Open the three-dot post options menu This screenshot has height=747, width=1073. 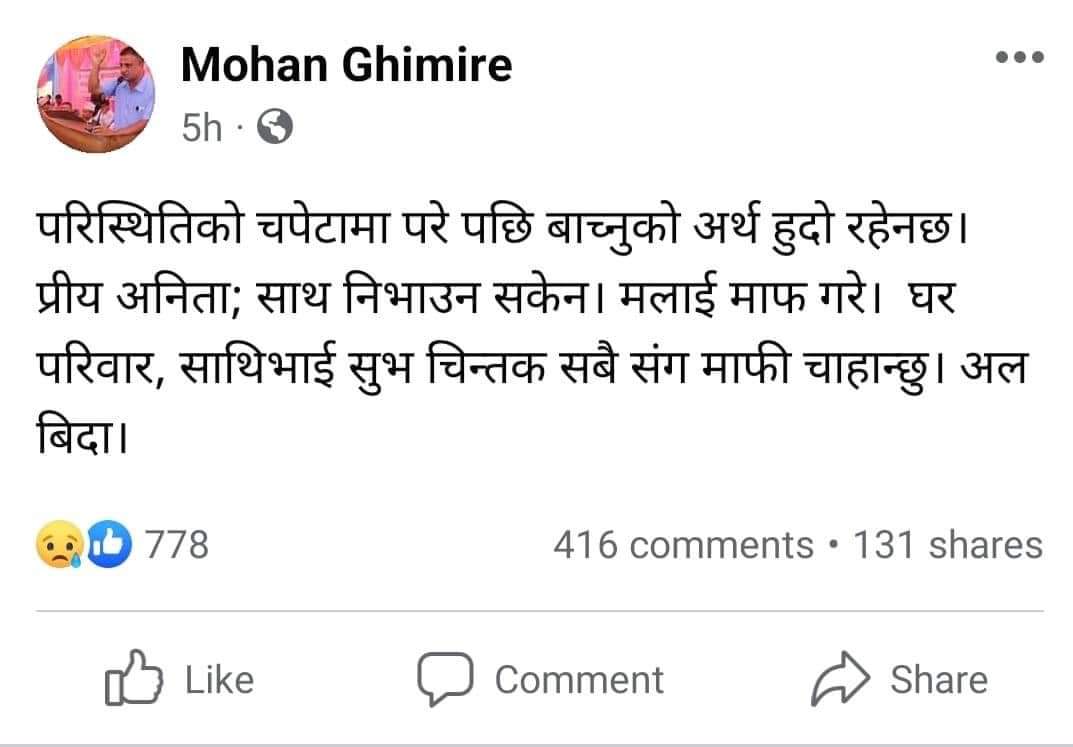point(1020,57)
